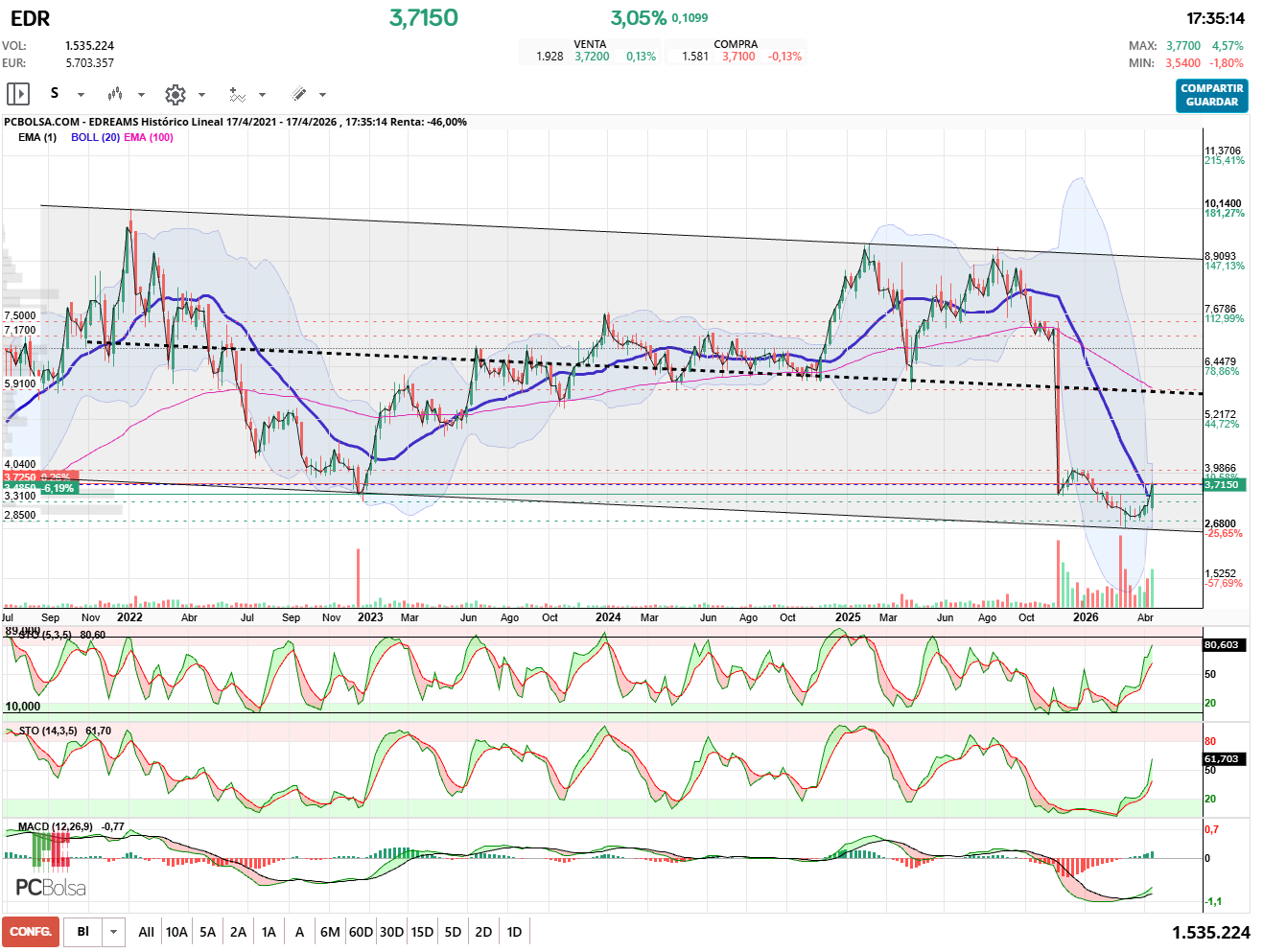Click the add indicator icon

pyautogui.click(x=237, y=94)
